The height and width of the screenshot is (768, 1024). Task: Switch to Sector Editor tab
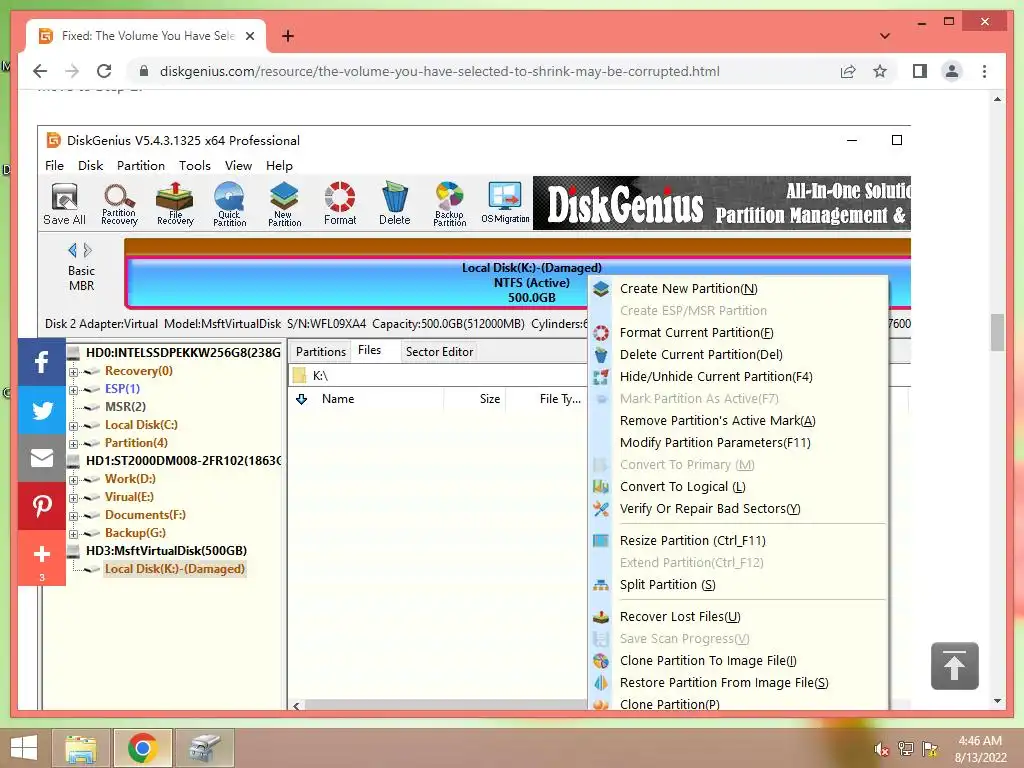[439, 351]
